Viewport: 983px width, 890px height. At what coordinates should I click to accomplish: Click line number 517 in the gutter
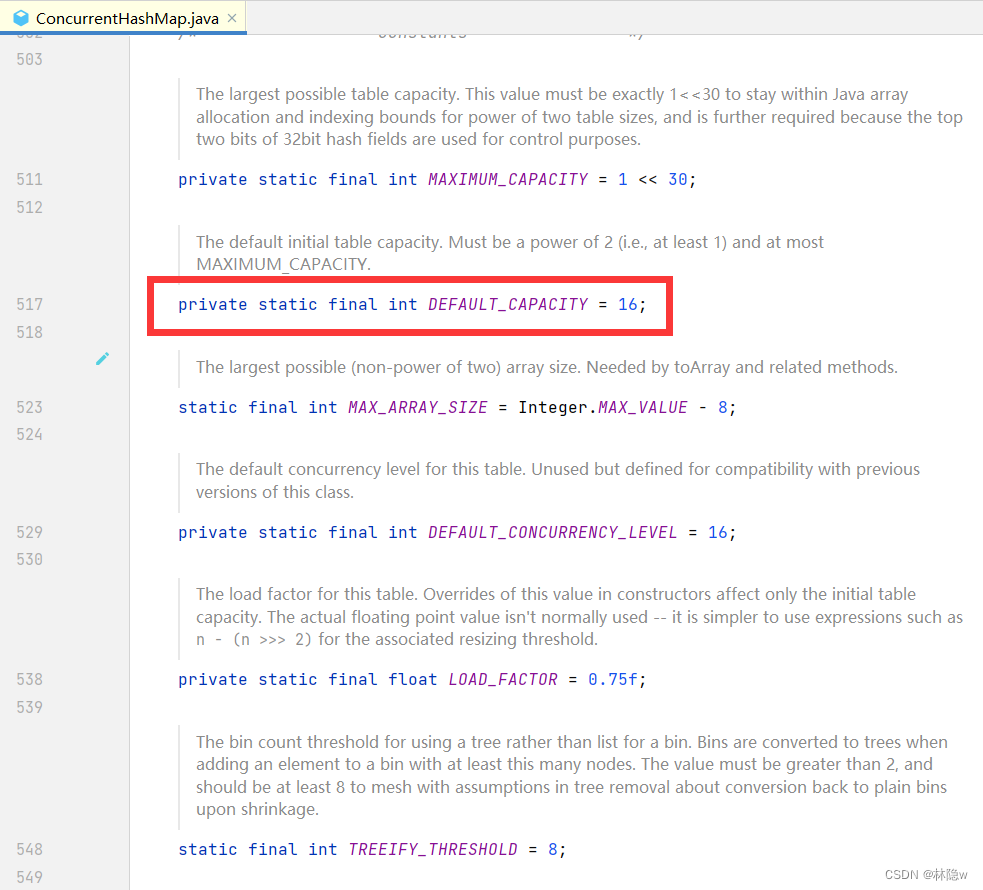[x=29, y=304]
